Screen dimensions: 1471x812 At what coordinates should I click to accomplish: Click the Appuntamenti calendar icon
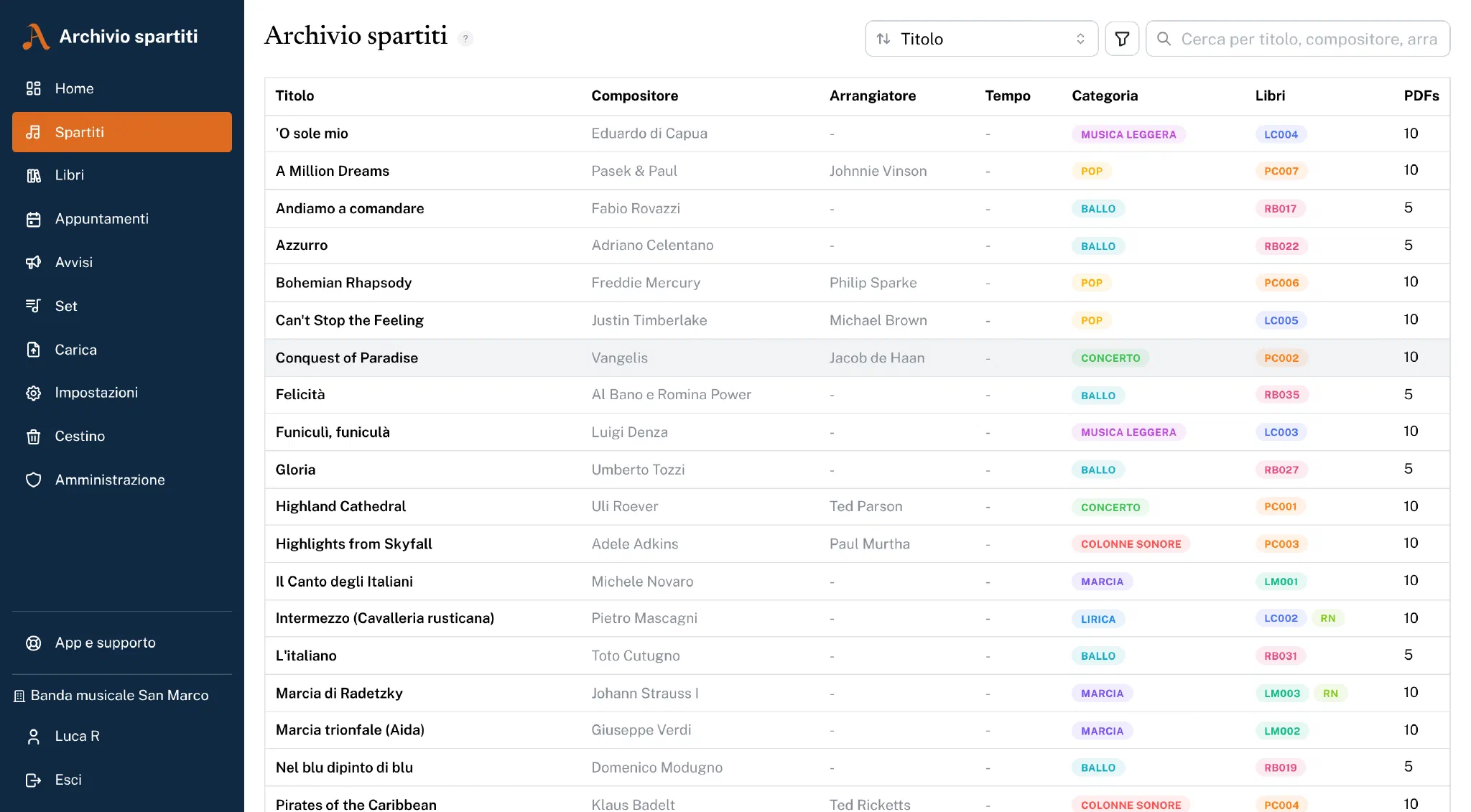tap(33, 219)
